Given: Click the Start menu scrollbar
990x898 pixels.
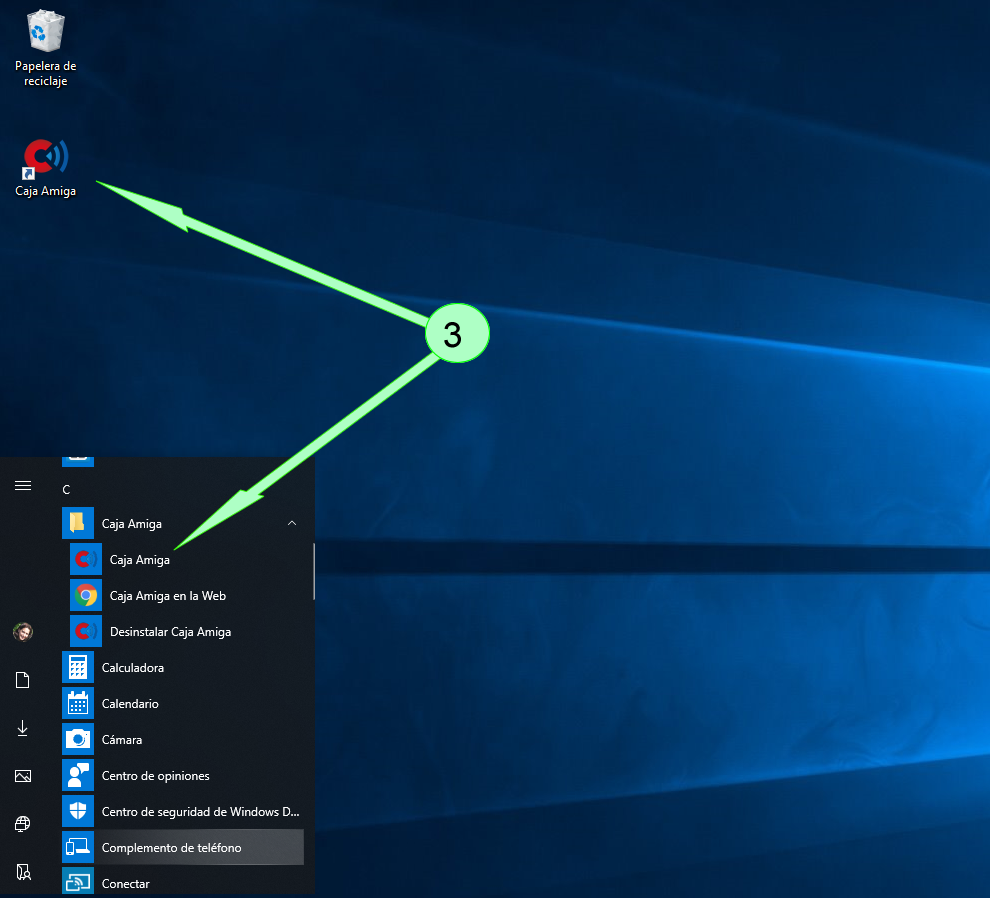Looking at the screenshot, I should (x=313, y=570).
